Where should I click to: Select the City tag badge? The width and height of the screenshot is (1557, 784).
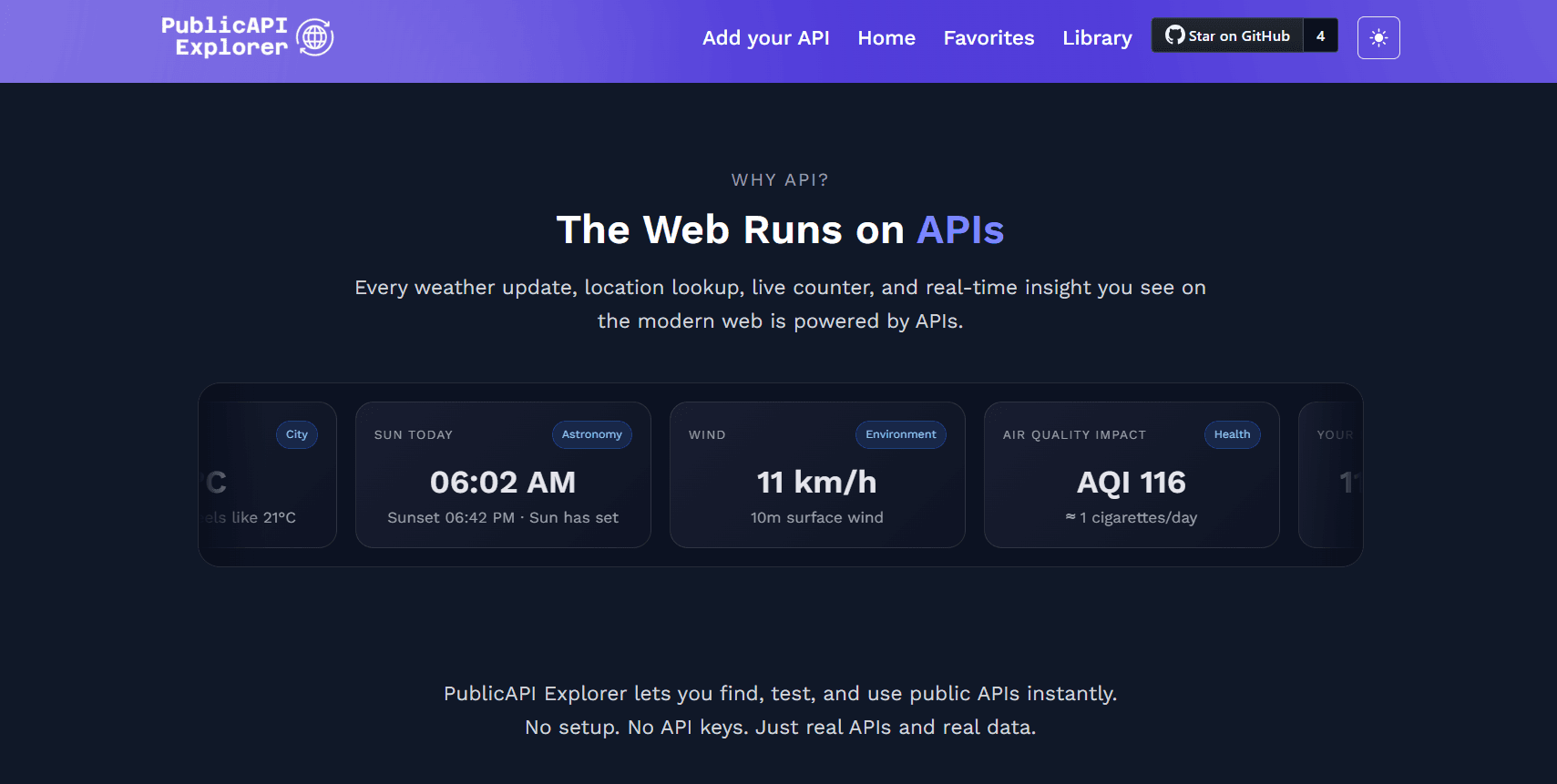pyautogui.click(x=297, y=434)
